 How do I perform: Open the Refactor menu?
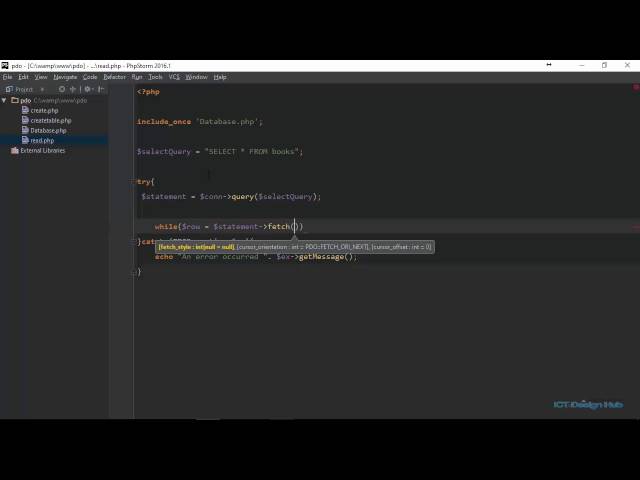pos(114,77)
